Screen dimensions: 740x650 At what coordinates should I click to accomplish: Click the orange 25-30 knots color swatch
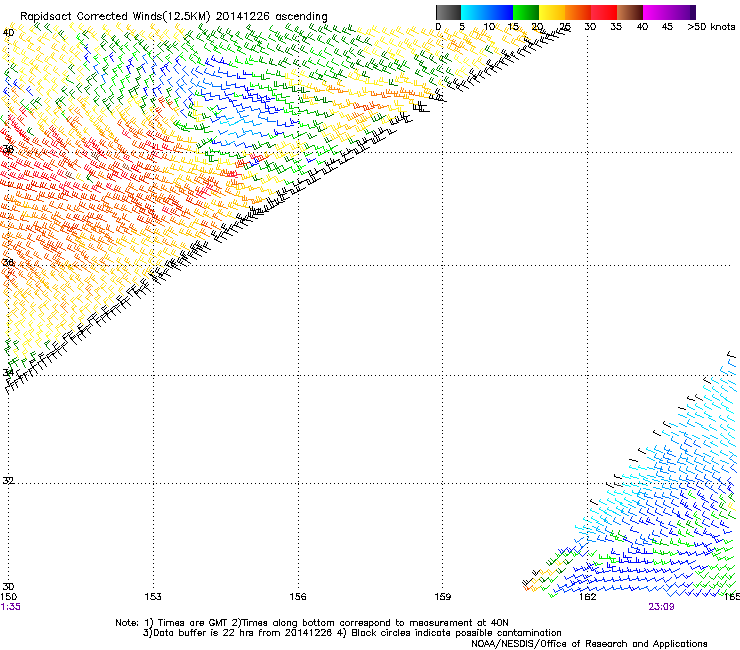point(578,12)
